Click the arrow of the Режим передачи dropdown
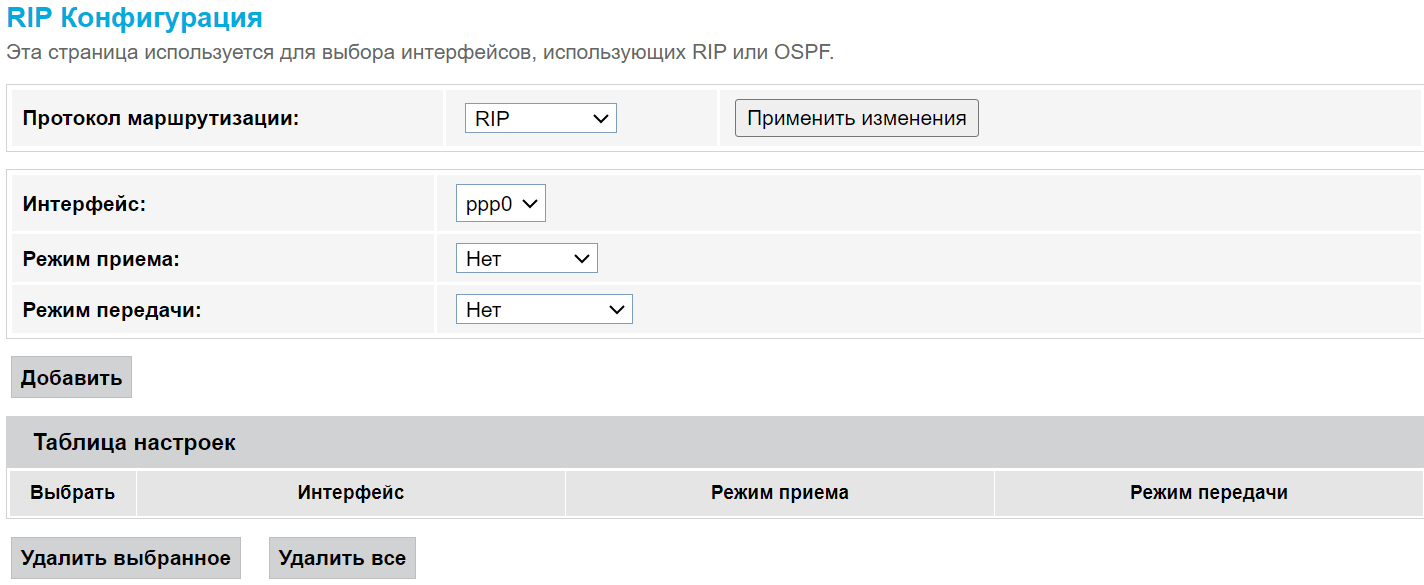 click(x=616, y=310)
